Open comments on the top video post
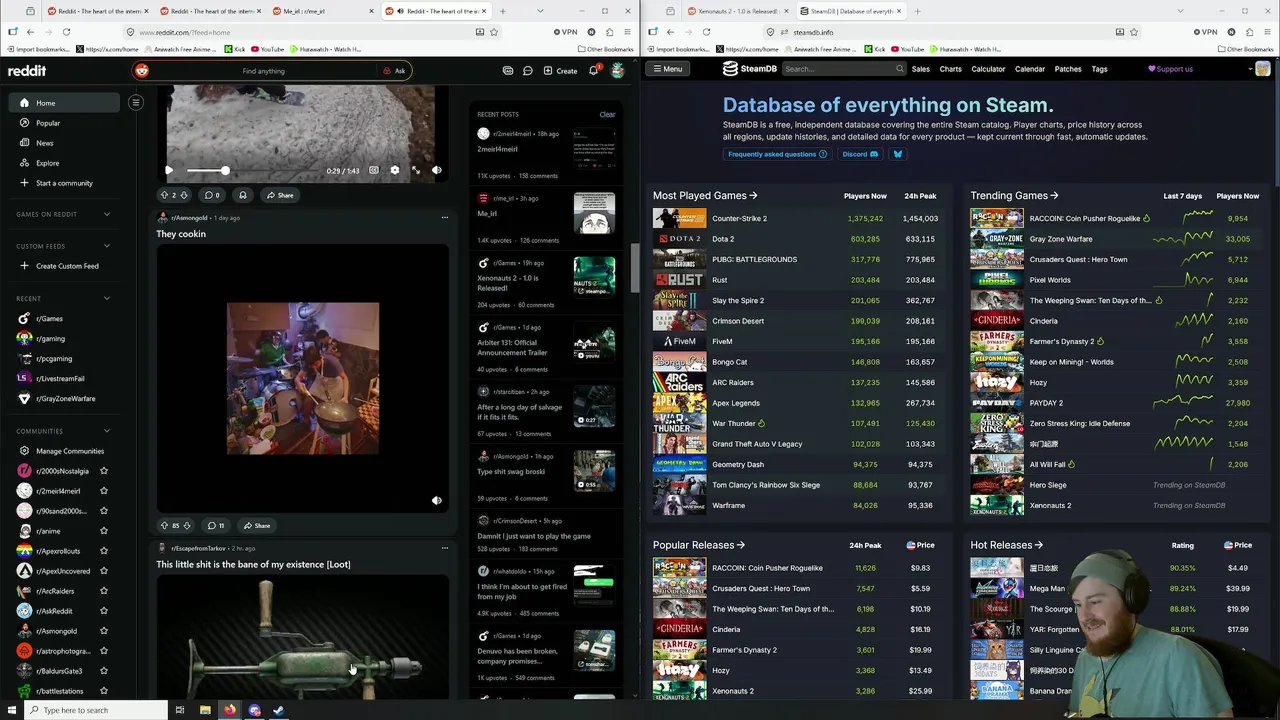The width and height of the screenshot is (1280, 720). [x=212, y=195]
